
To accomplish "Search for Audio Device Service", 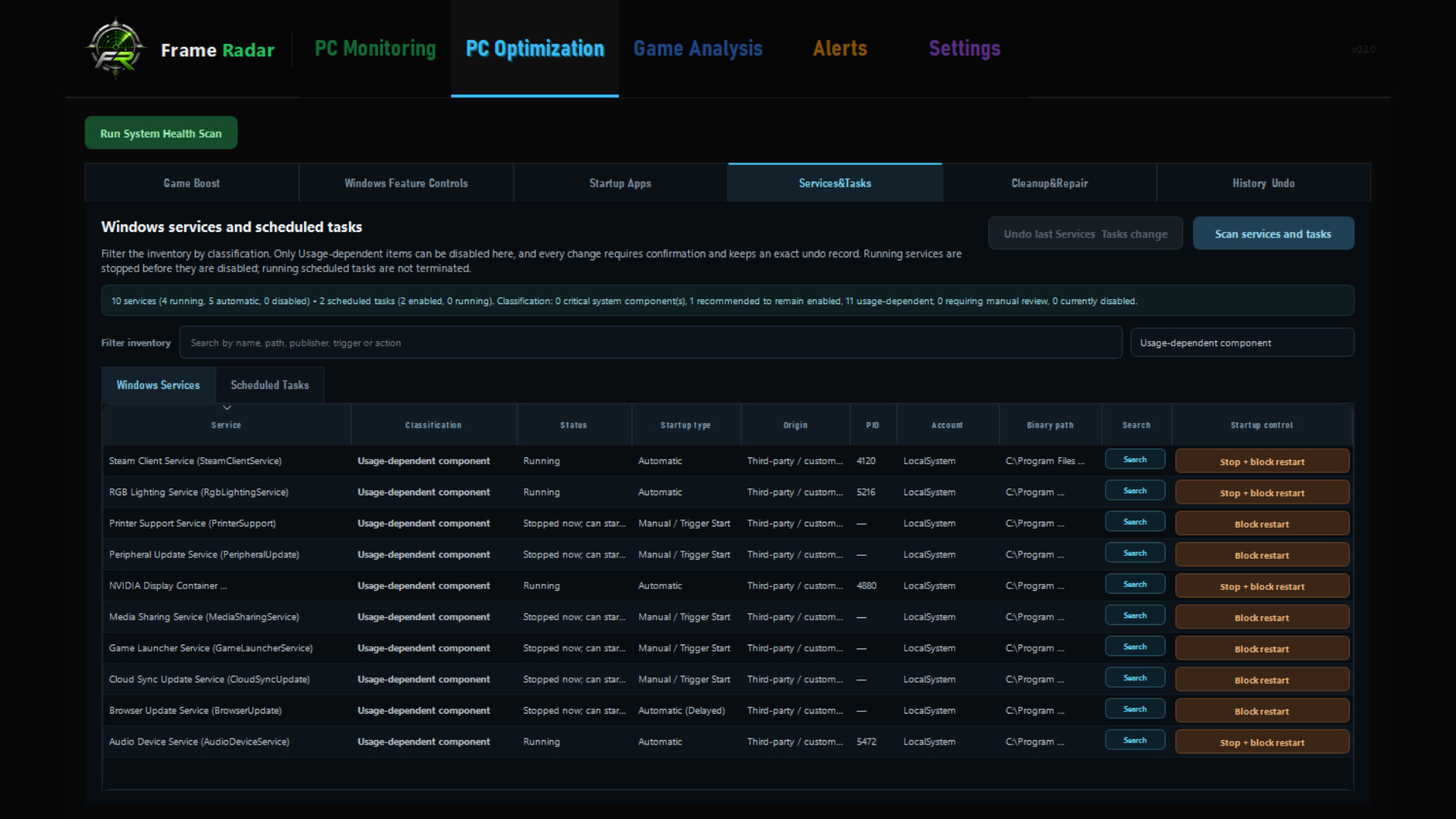I will coord(1135,739).
